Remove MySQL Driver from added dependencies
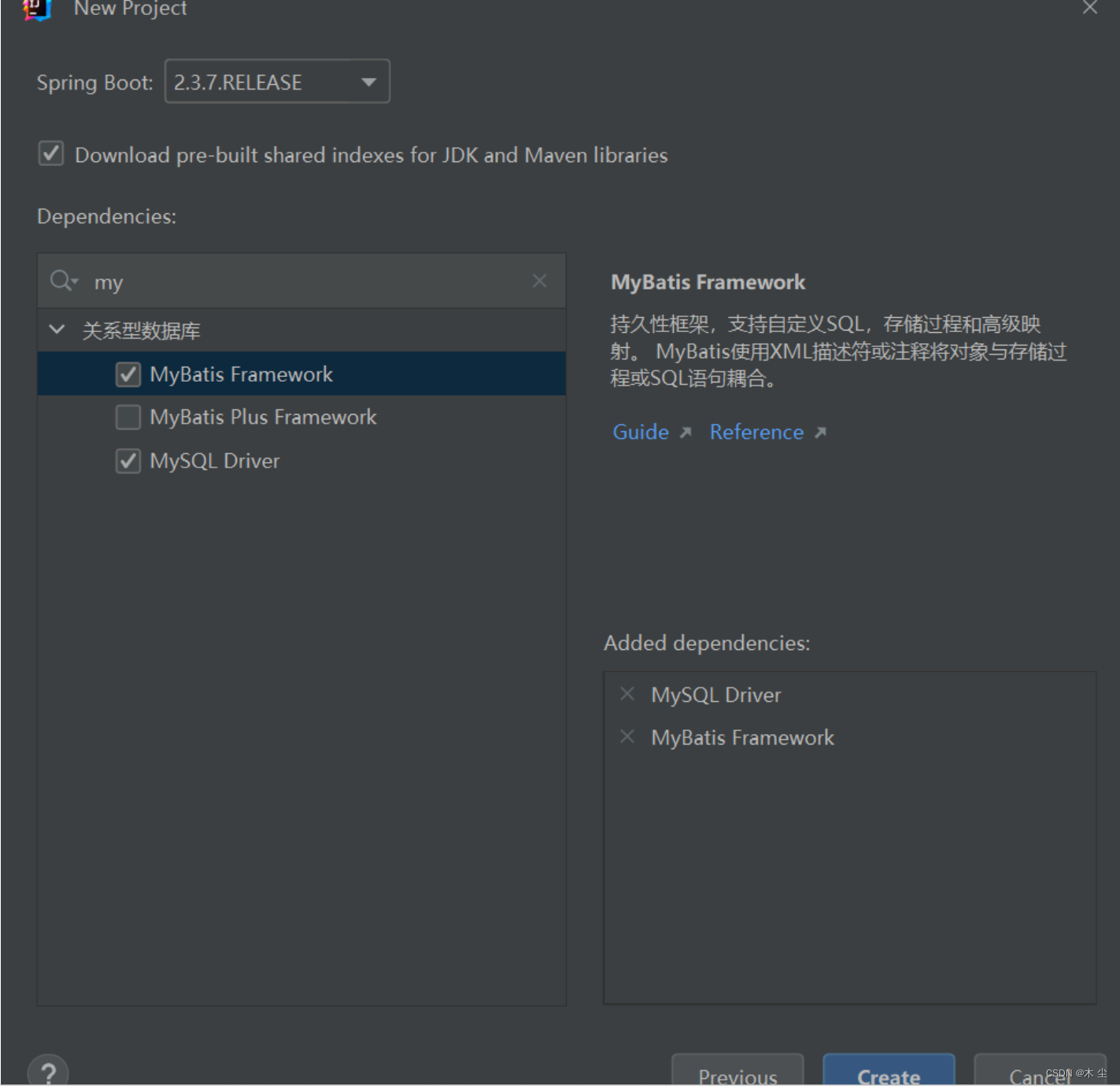The width and height of the screenshot is (1120, 1086). click(627, 694)
